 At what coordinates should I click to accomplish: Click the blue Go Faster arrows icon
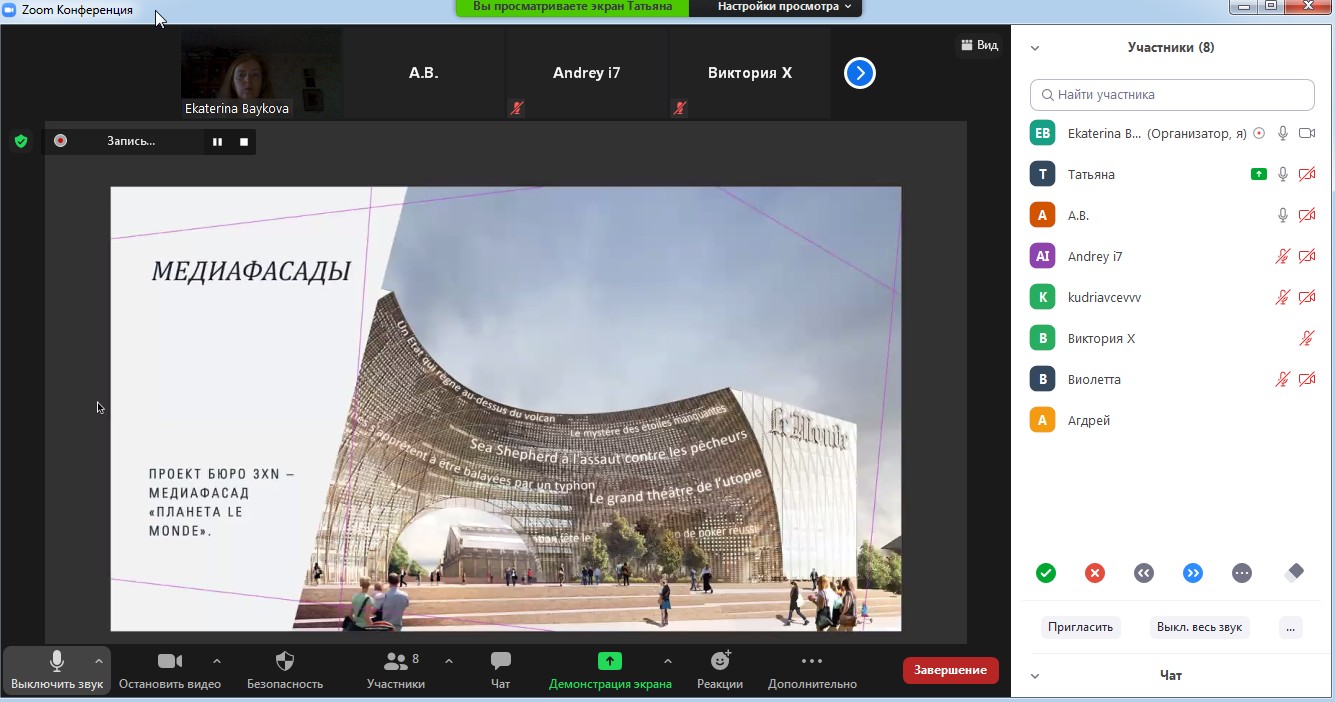(x=1193, y=573)
